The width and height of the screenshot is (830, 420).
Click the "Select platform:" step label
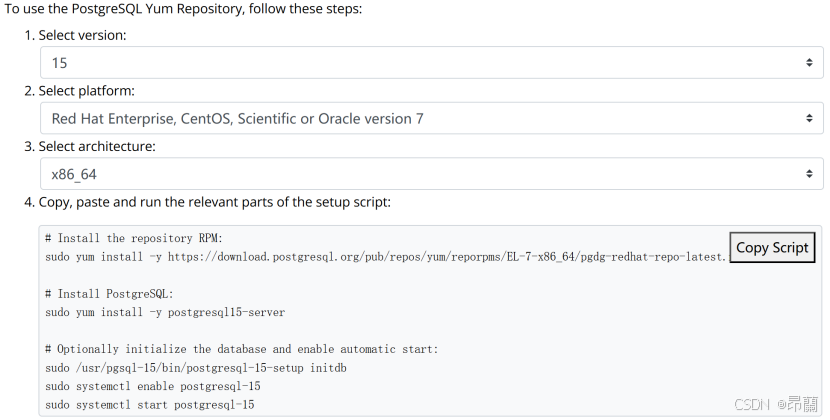(86, 91)
